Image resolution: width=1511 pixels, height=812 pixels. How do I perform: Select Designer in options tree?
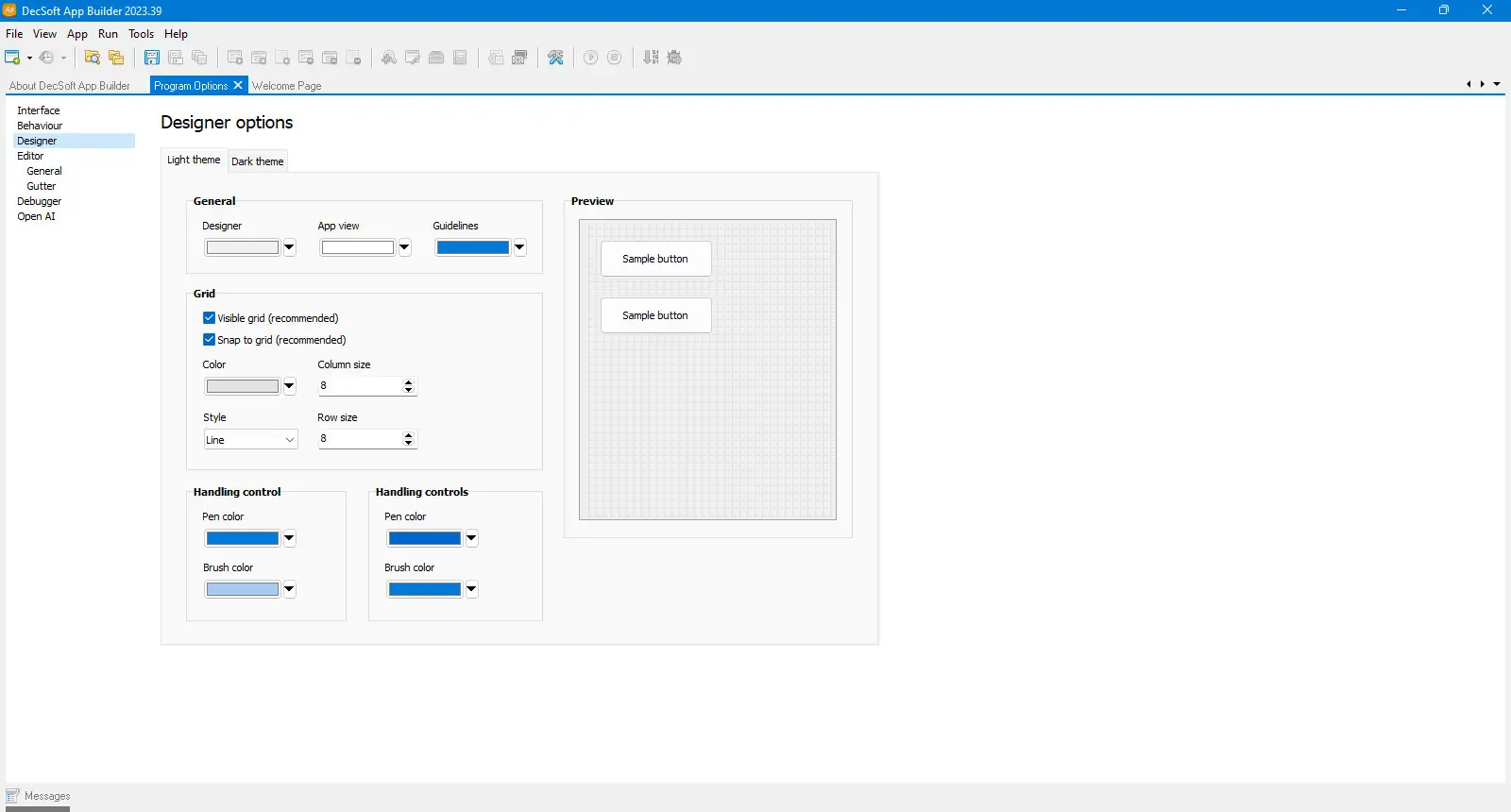coord(37,141)
